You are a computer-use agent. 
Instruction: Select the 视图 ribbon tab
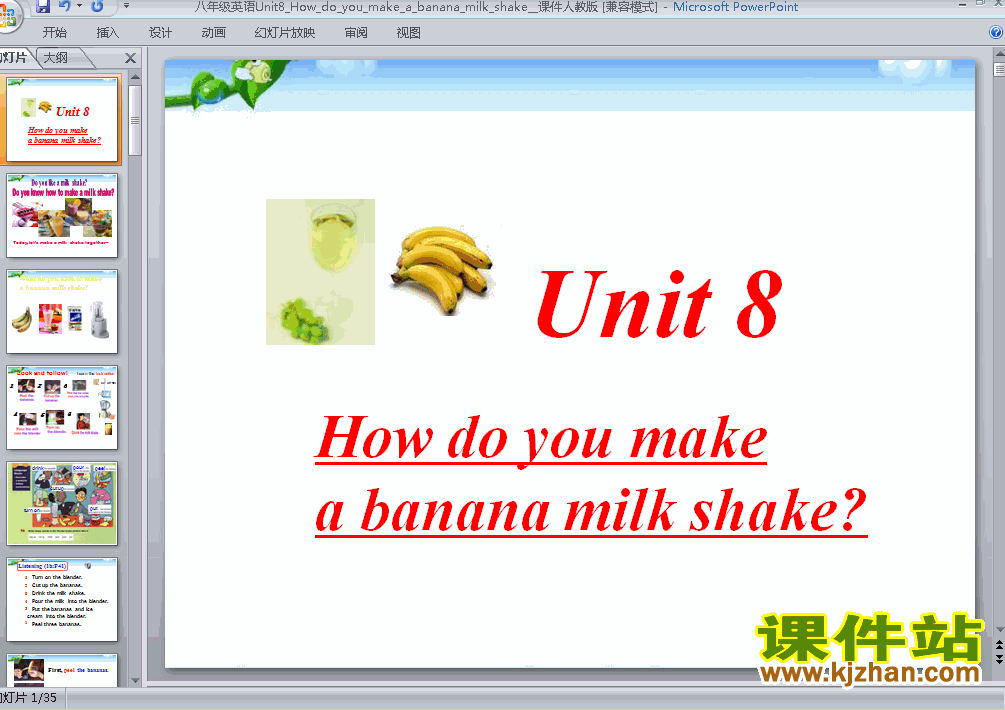(x=408, y=33)
